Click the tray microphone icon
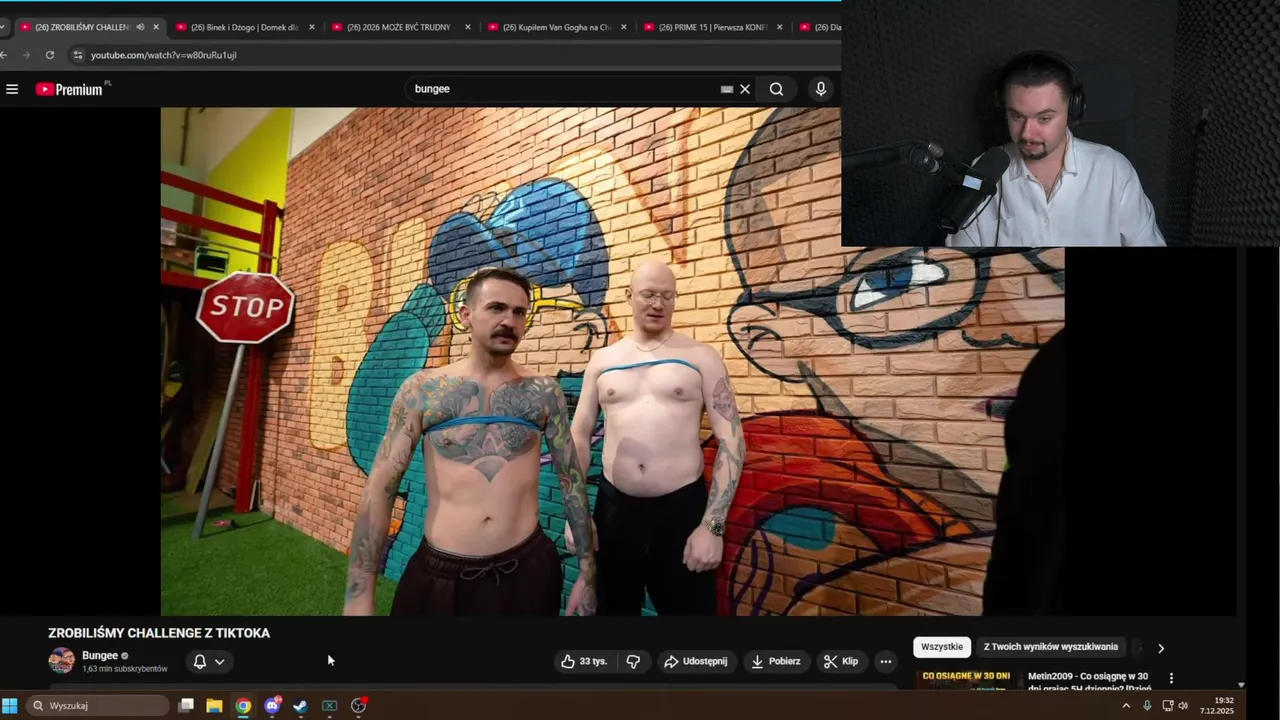Viewport: 1280px width, 720px height. point(1147,706)
